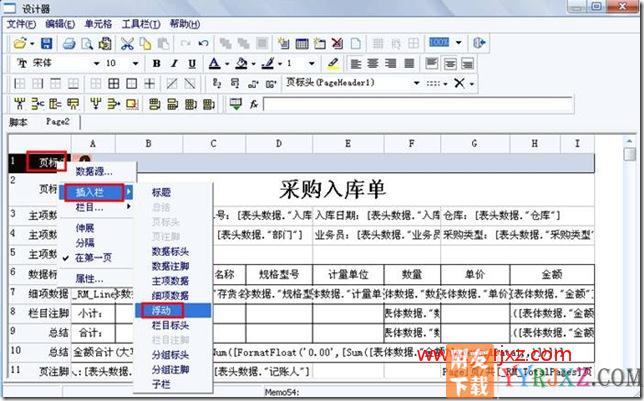644x401 pixels.
Task: Open the font color dropdown arrow
Action: pos(227,64)
